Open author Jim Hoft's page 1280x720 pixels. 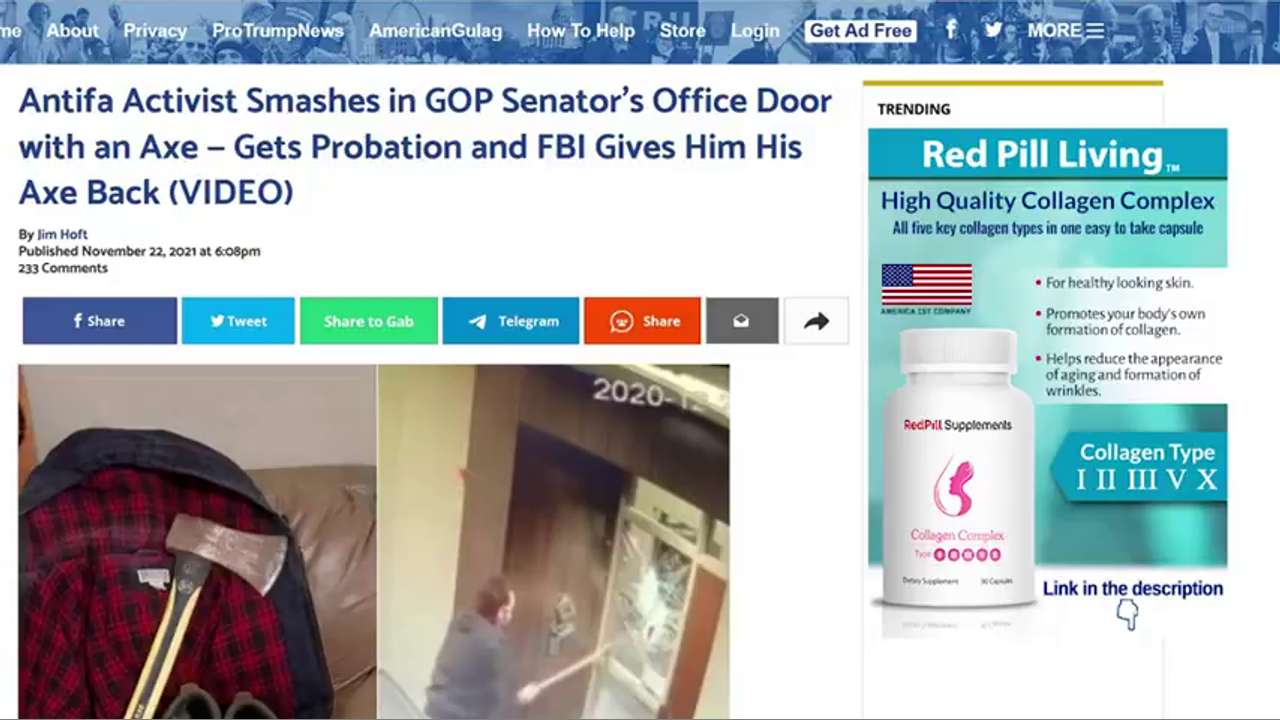pos(62,235)
